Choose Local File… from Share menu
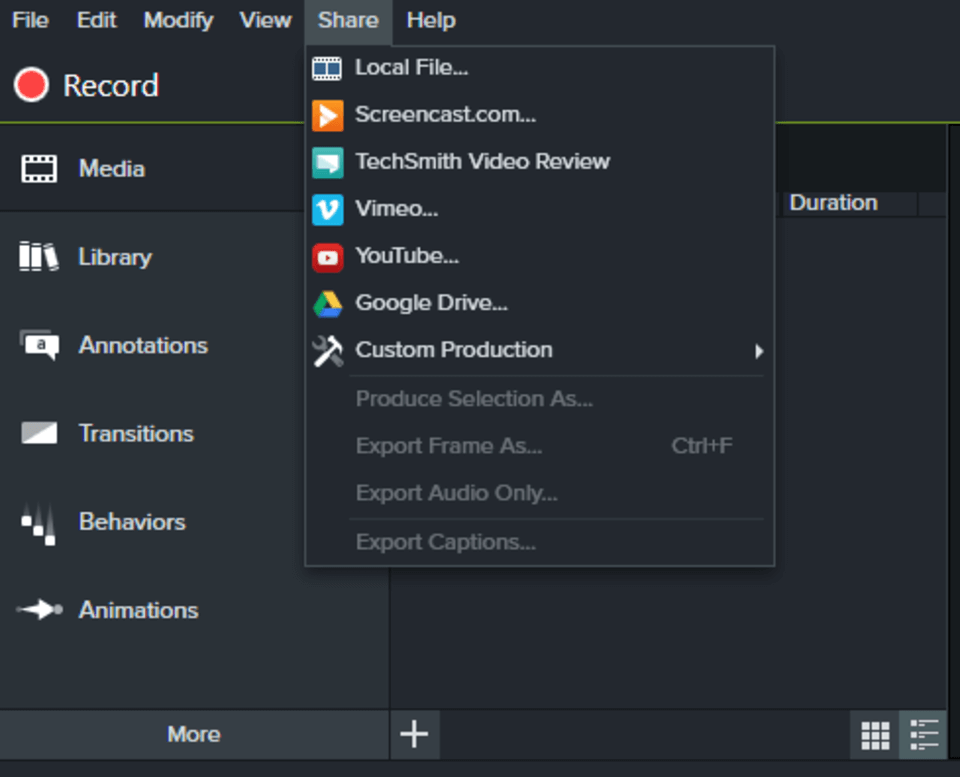The width and height of the screenshot is (960, 777). [411, 68]
